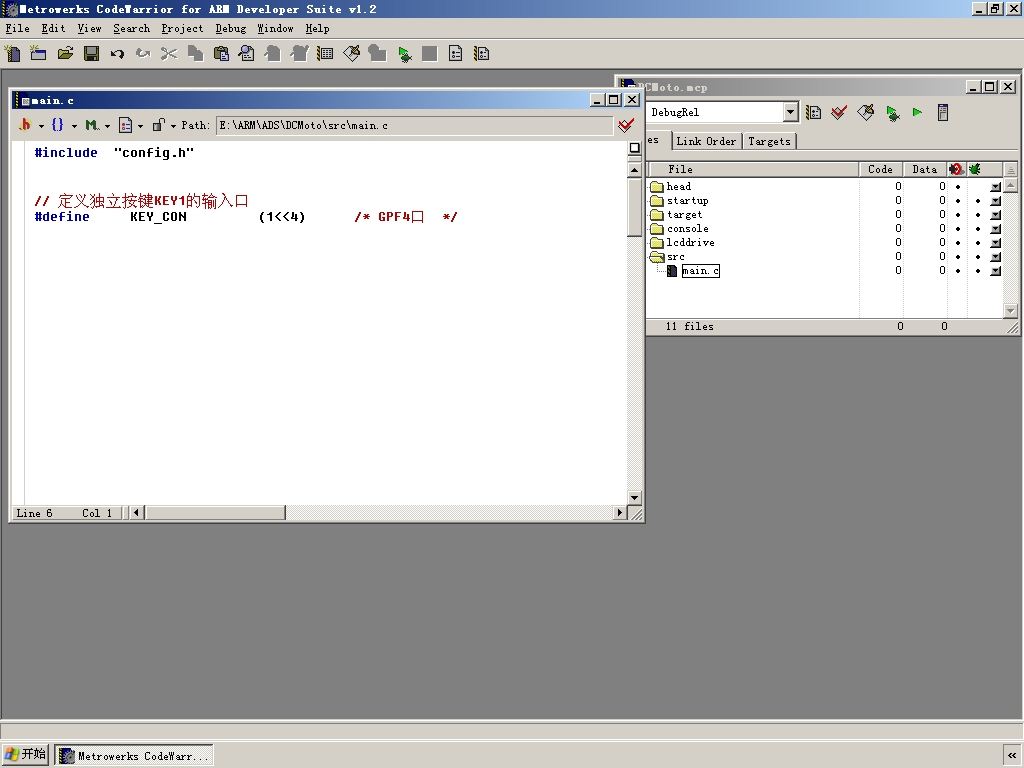Viewport: 1024px width, 768px height.
Task: Select main.c in the project file list
Action: 700,270
